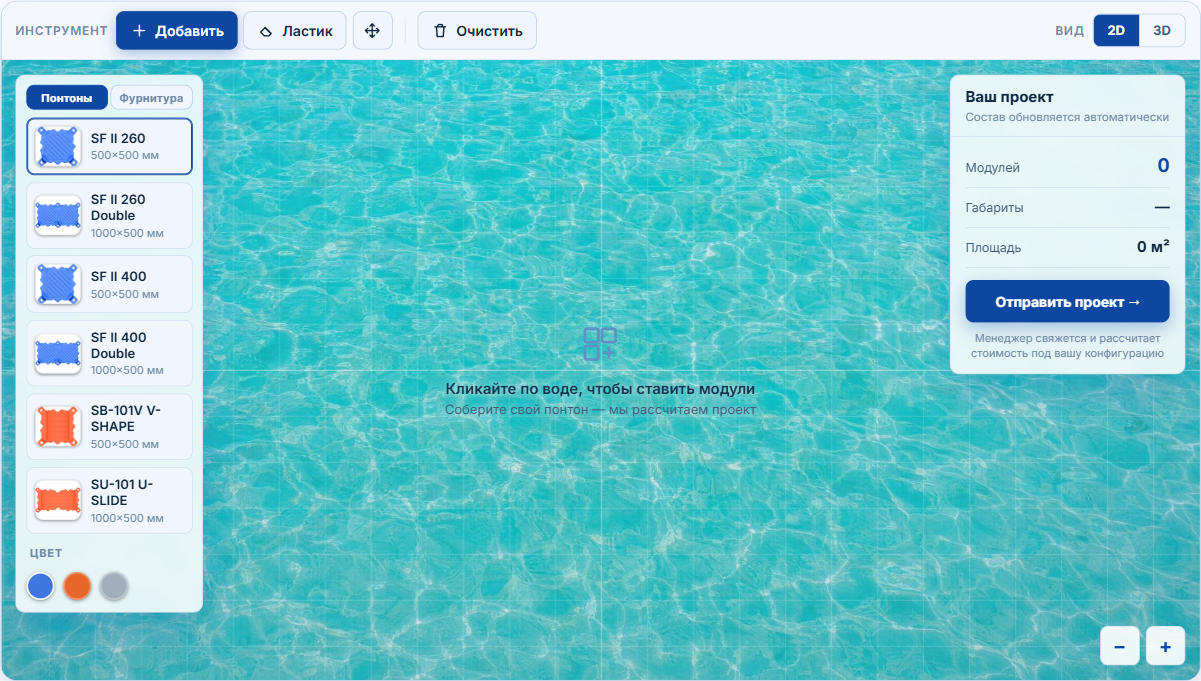Open the Фурнитура tab
Image resolution: width=1201 pixels, height=681 pixels.
pos(151,98)
